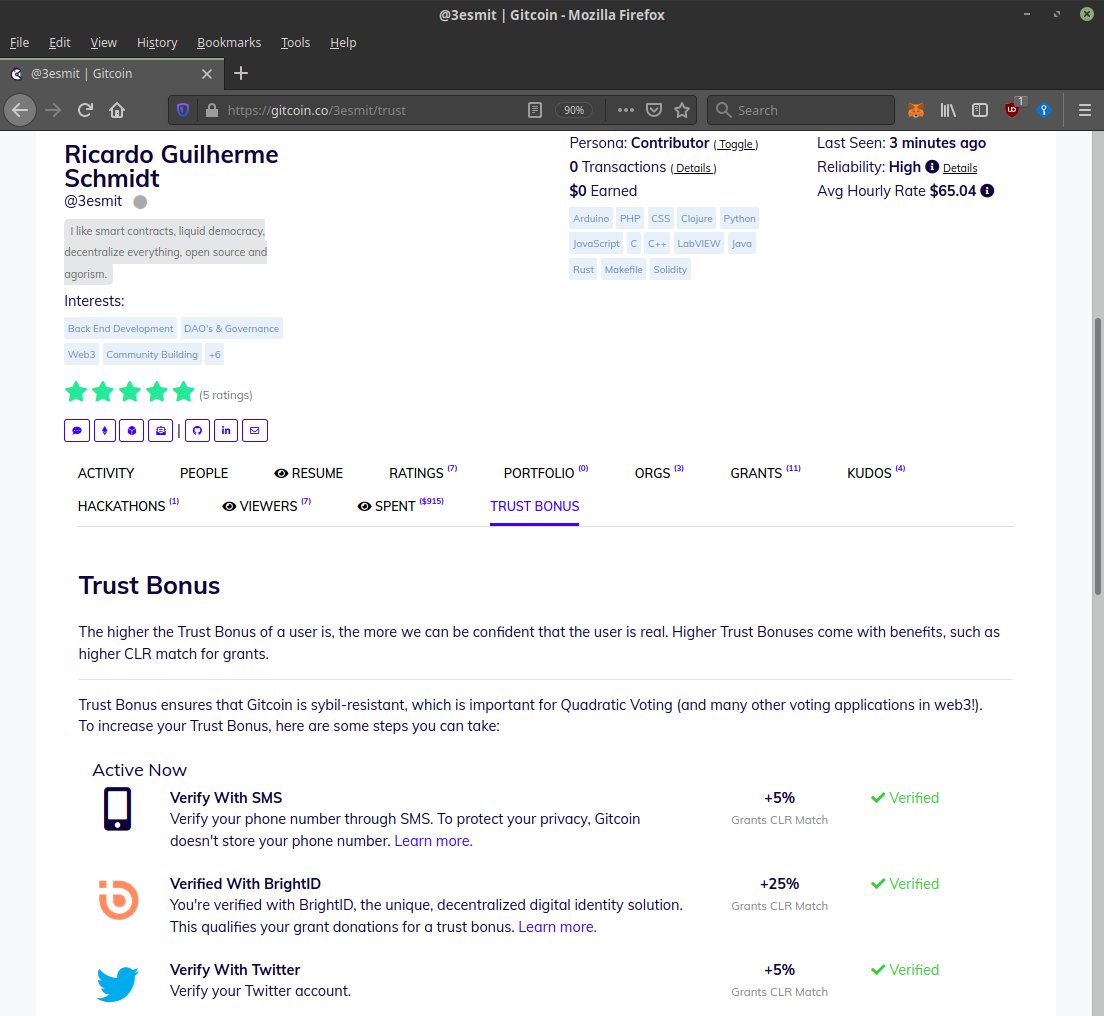Open the Library bookshelf icon
Viewport: 1104px width, 1016px height.
click(948, 110)
